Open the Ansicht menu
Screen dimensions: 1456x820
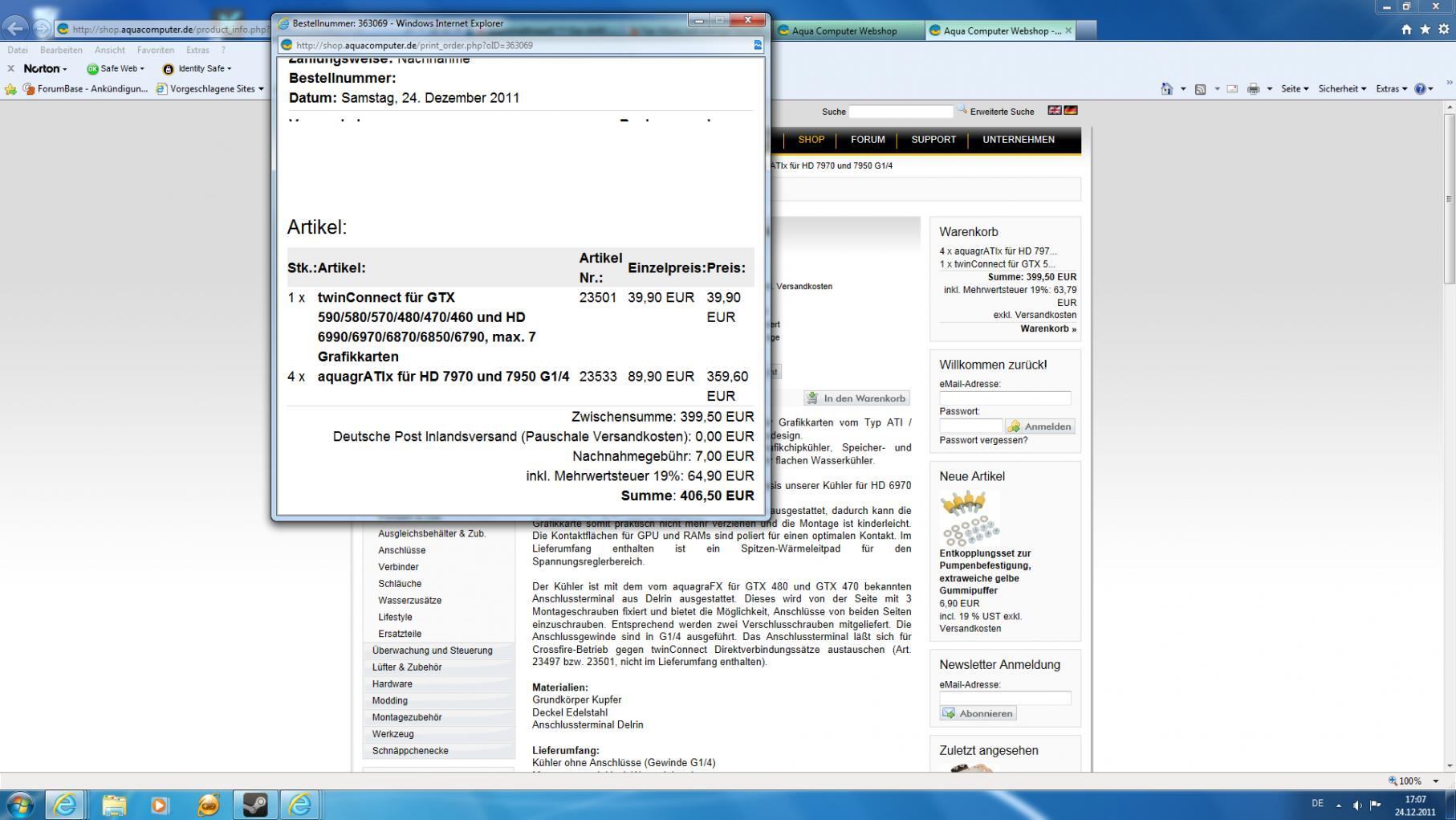pyautogui.click(x=110, y=50)
